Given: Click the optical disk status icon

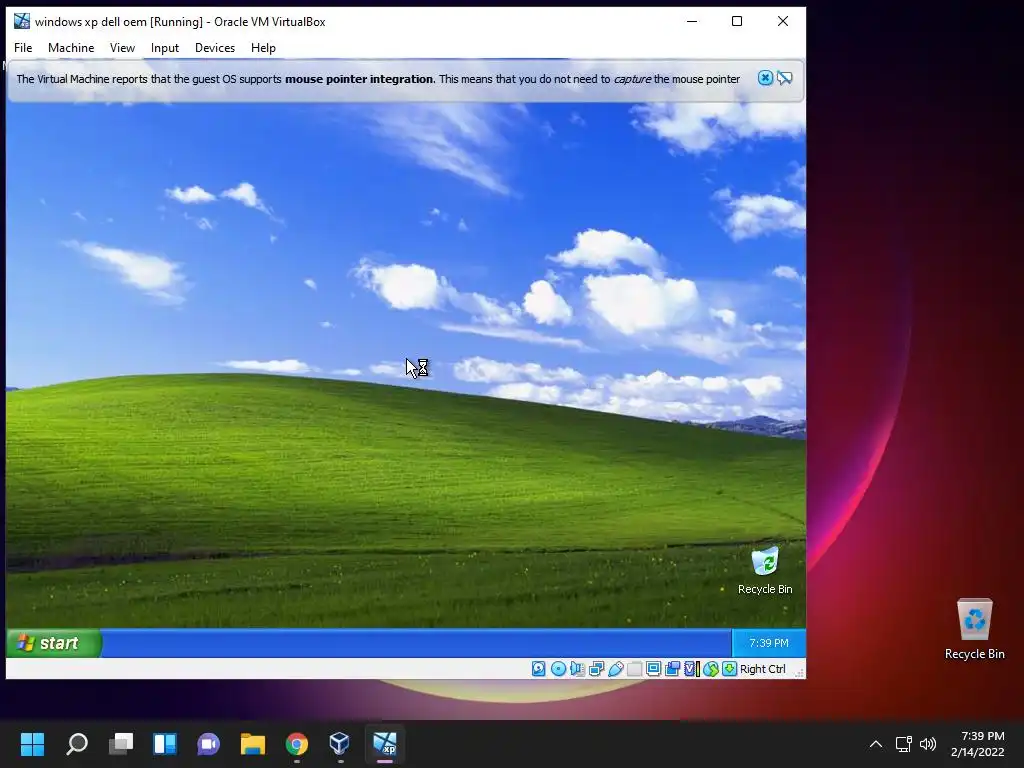Looking at the screenshot, I should 558,669.
